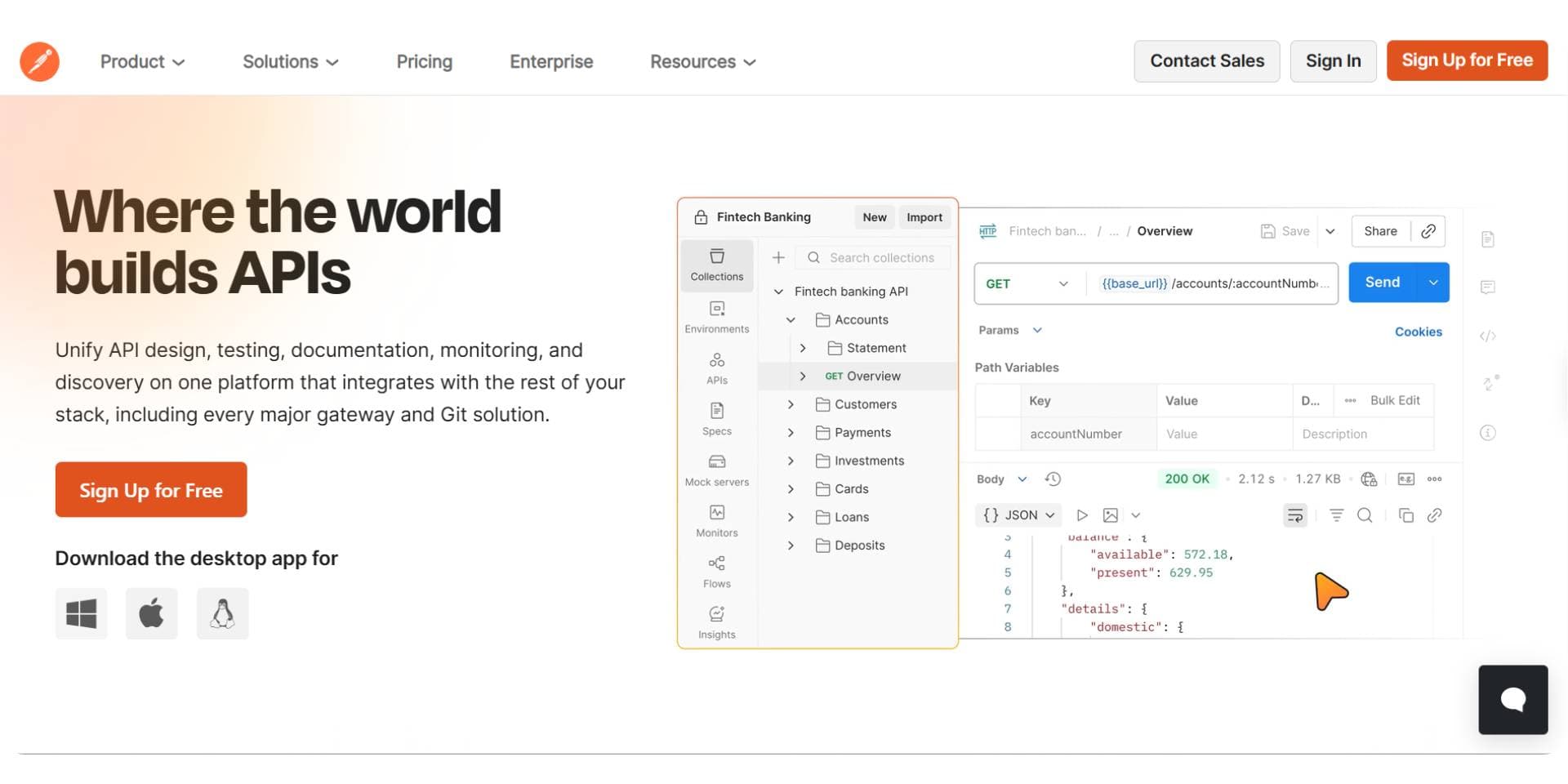Screen dimensions: 1568x784
Task: Collapse the Accounts folder
Action: point(790,320)
